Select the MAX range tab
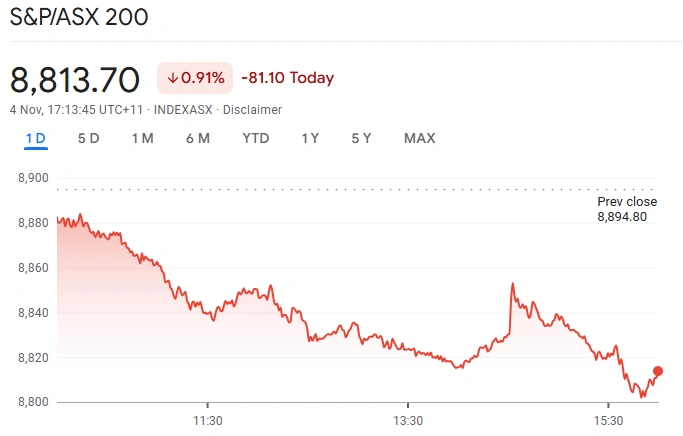683x436 pixels. (x=419, y=138)
